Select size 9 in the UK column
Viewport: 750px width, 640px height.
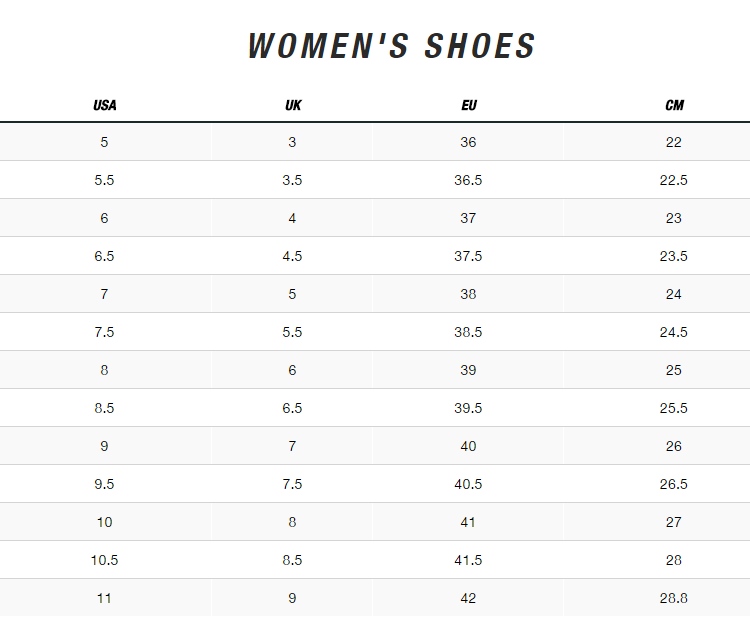tap(292, 598)
